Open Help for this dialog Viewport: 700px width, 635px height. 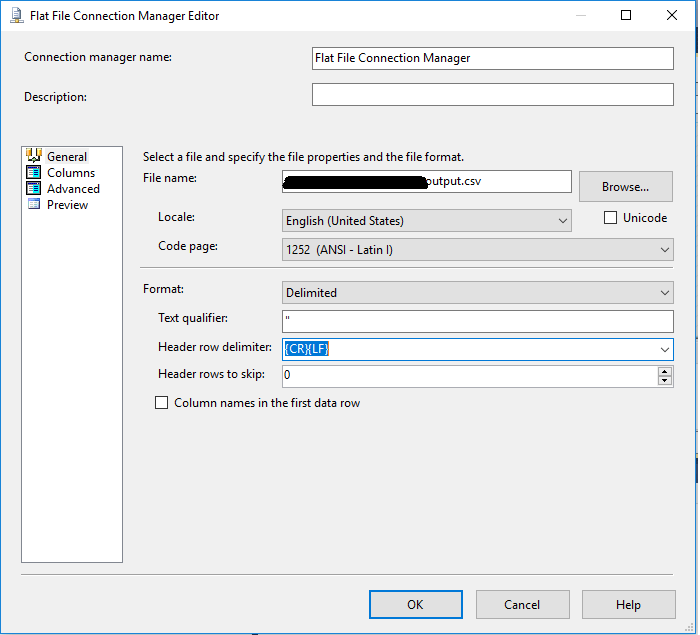pos(628,604)
